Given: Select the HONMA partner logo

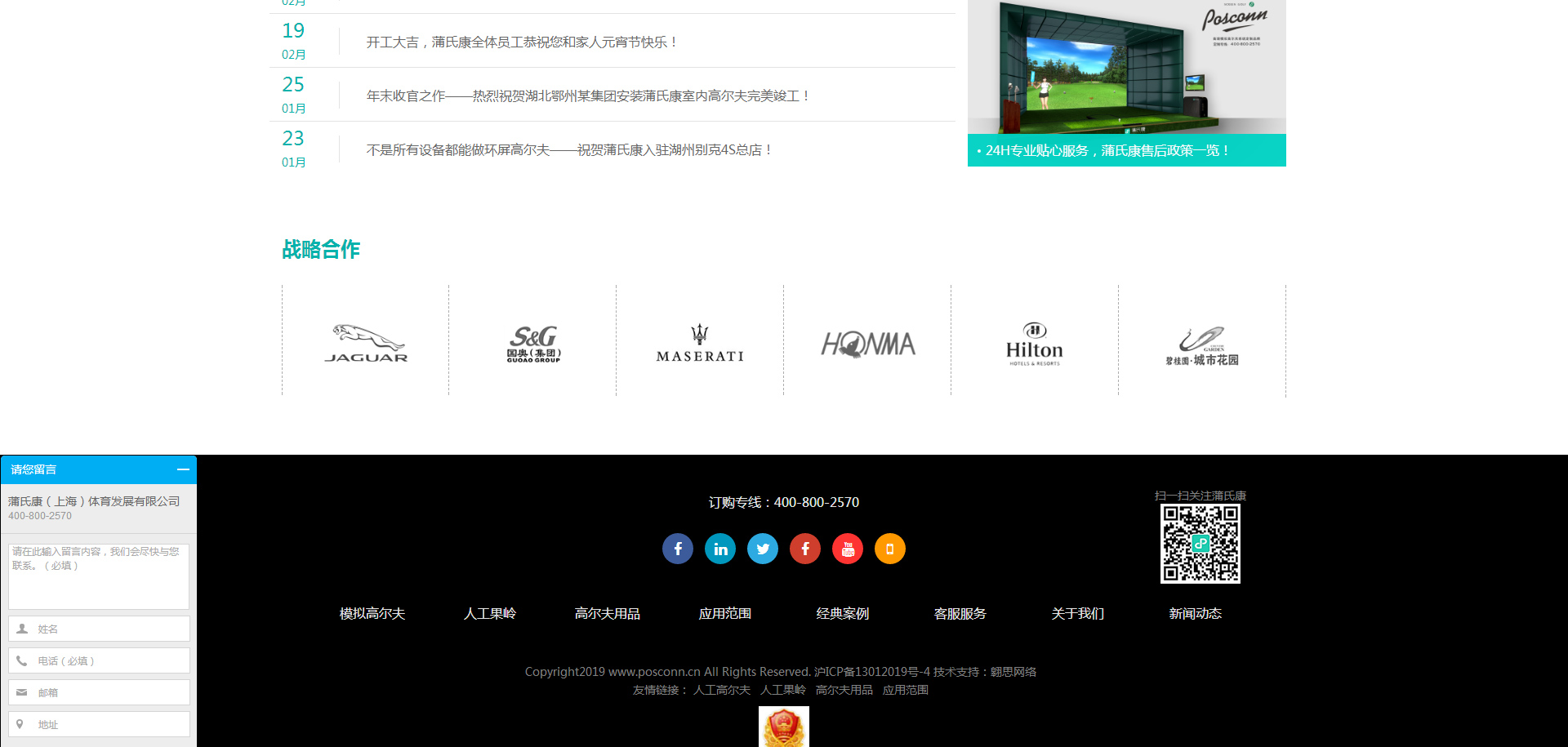Looking at the screenshot, I should pyautogui.click(x=867, y=343).
